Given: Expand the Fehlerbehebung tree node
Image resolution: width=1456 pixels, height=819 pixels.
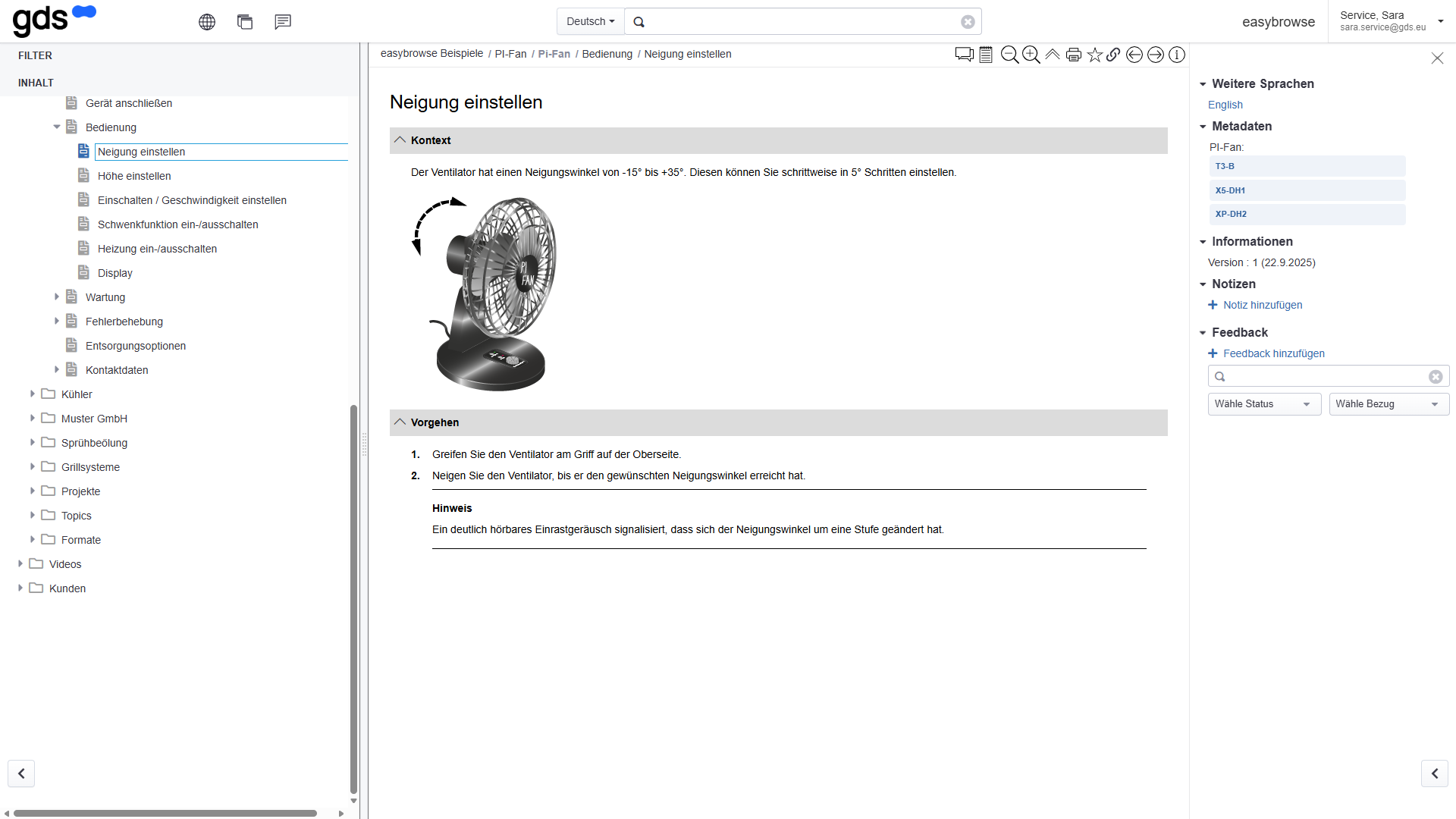Looking at the screenshot, I should pyautogui.click(x=56, y=321).
